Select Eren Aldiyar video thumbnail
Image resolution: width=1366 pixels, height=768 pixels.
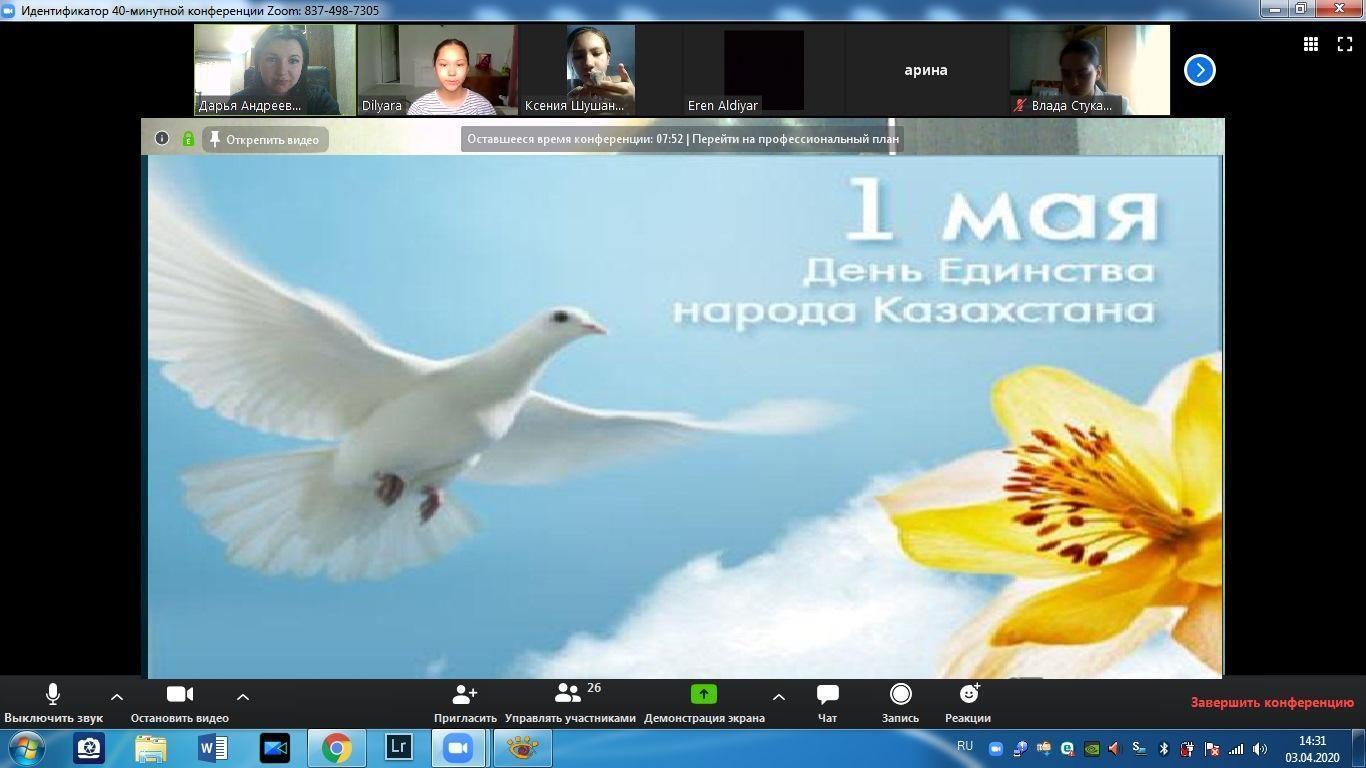tap(763, 70)
